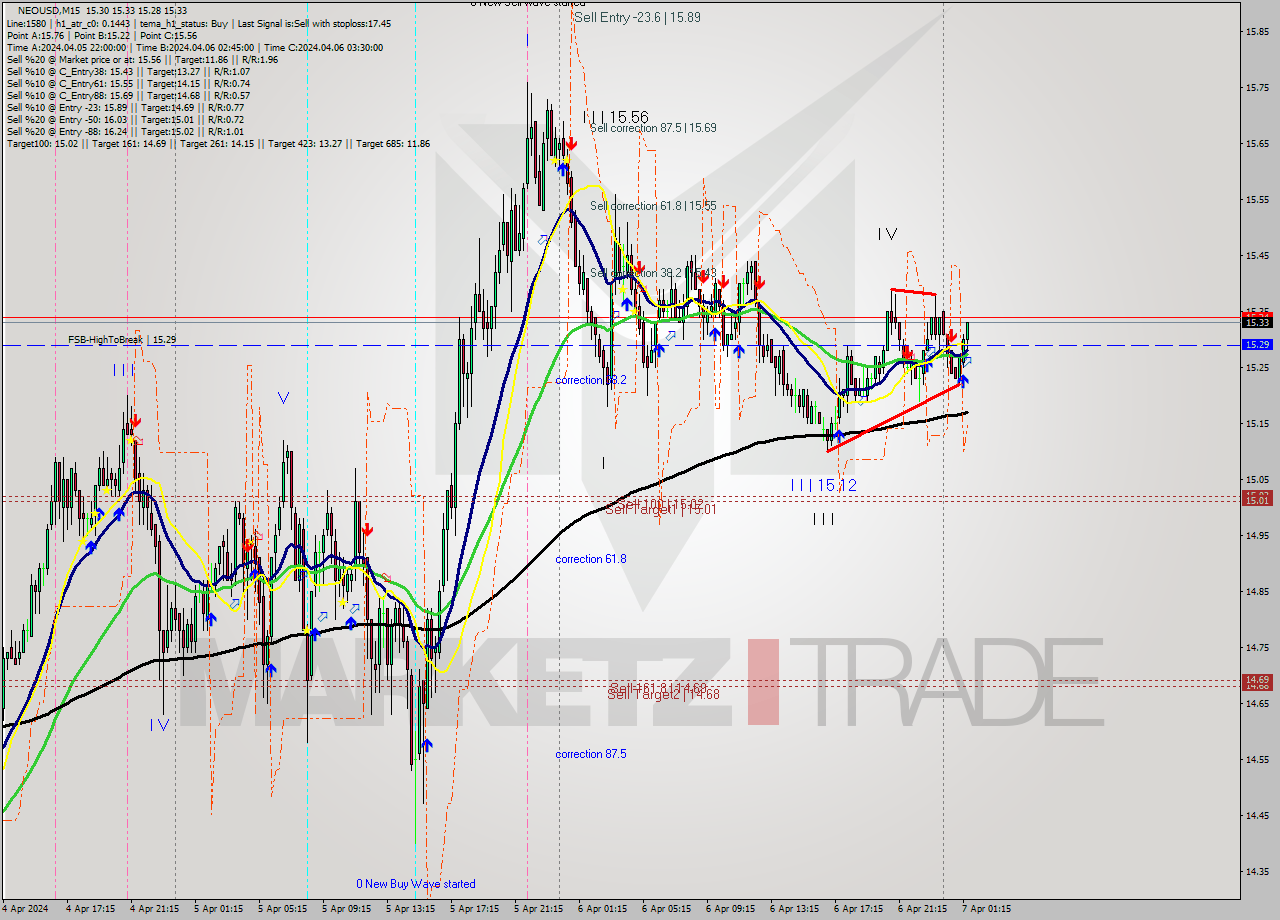The width and height of the screenshot is (1280, 920).
Task: Click the 15.33 current price tag on axis
Action: pyautogui.click(x=1257, y=322)
